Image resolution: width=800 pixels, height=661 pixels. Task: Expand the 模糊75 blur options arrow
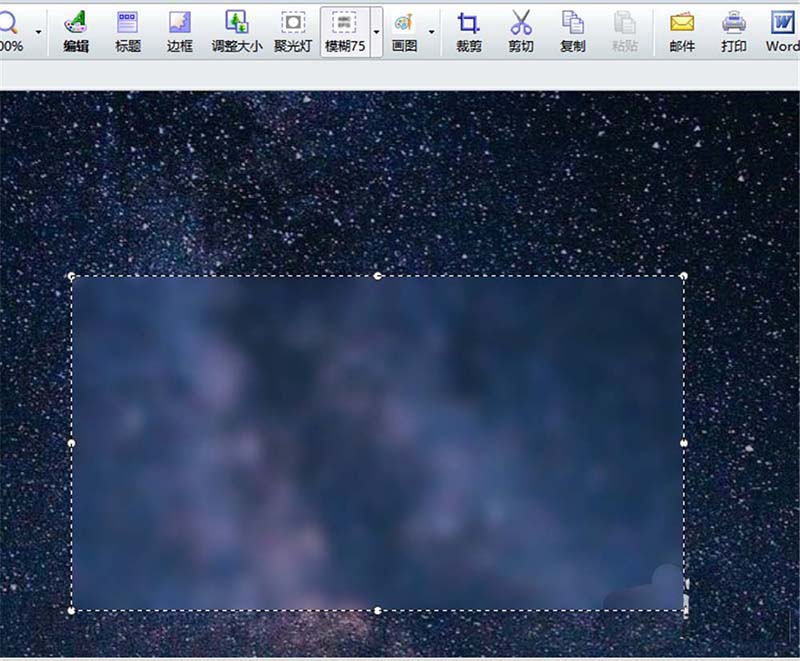[x=377, y=32]
